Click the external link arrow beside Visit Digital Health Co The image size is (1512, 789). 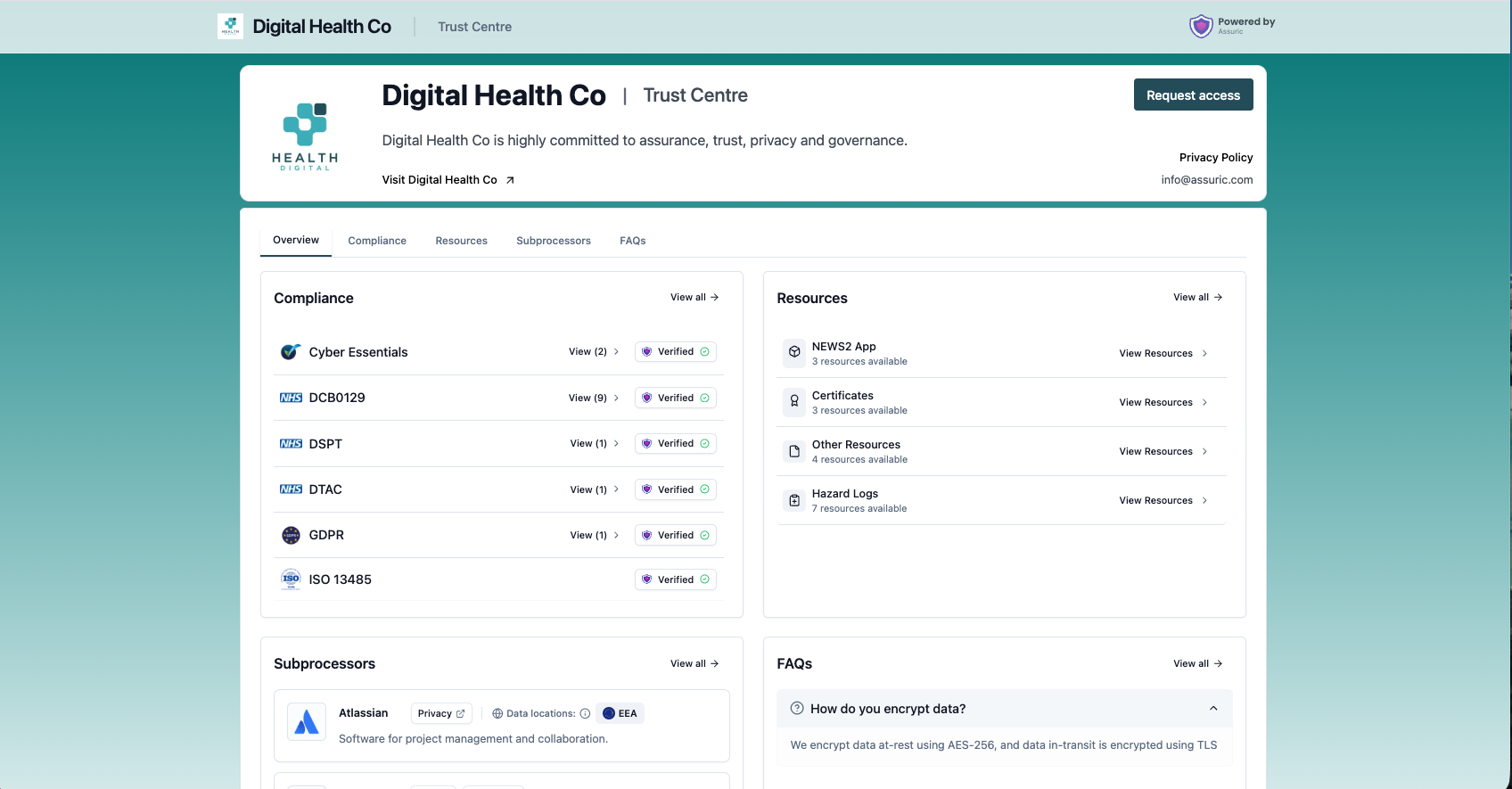point(510,180)
